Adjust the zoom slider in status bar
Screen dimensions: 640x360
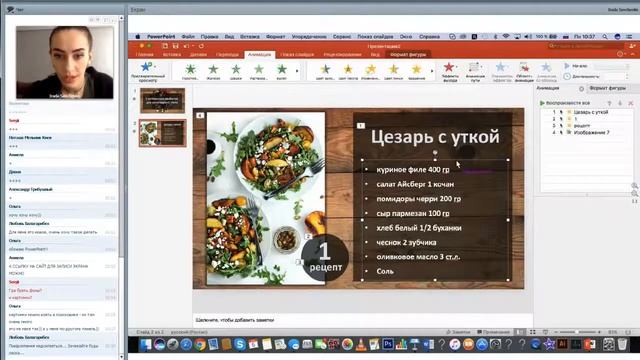[576, 332]
